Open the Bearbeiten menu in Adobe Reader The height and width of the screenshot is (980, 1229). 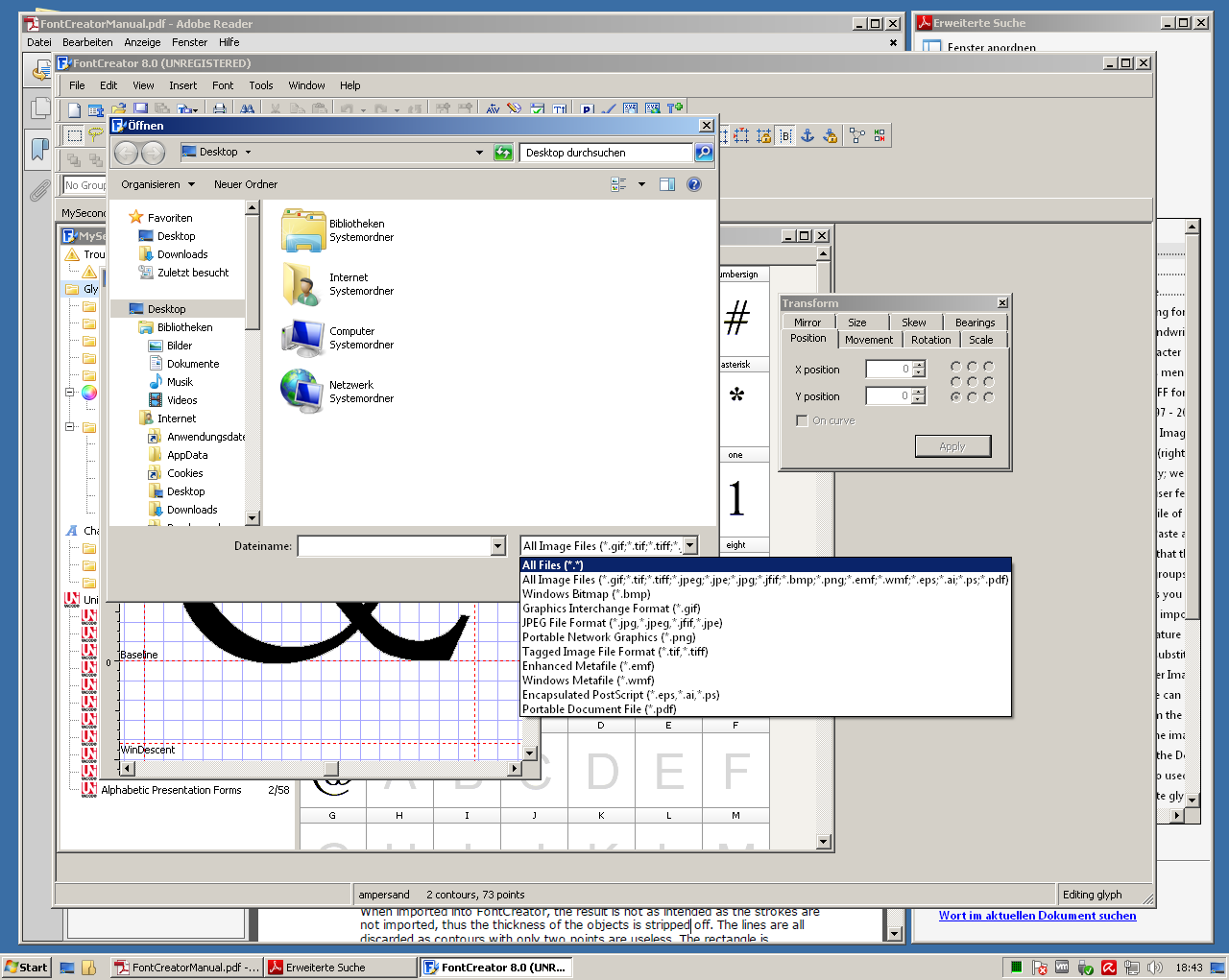click(x=87, y=42)
